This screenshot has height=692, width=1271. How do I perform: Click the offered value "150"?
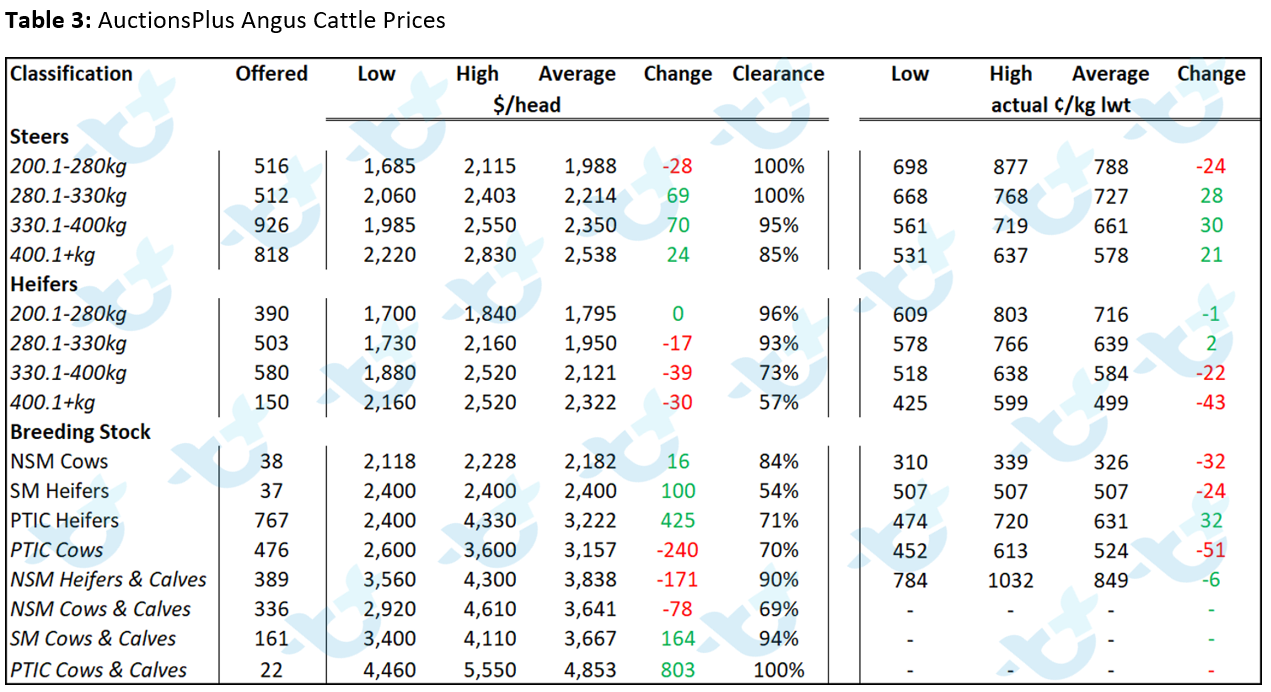pyautogui.click(x=271, y=403)
